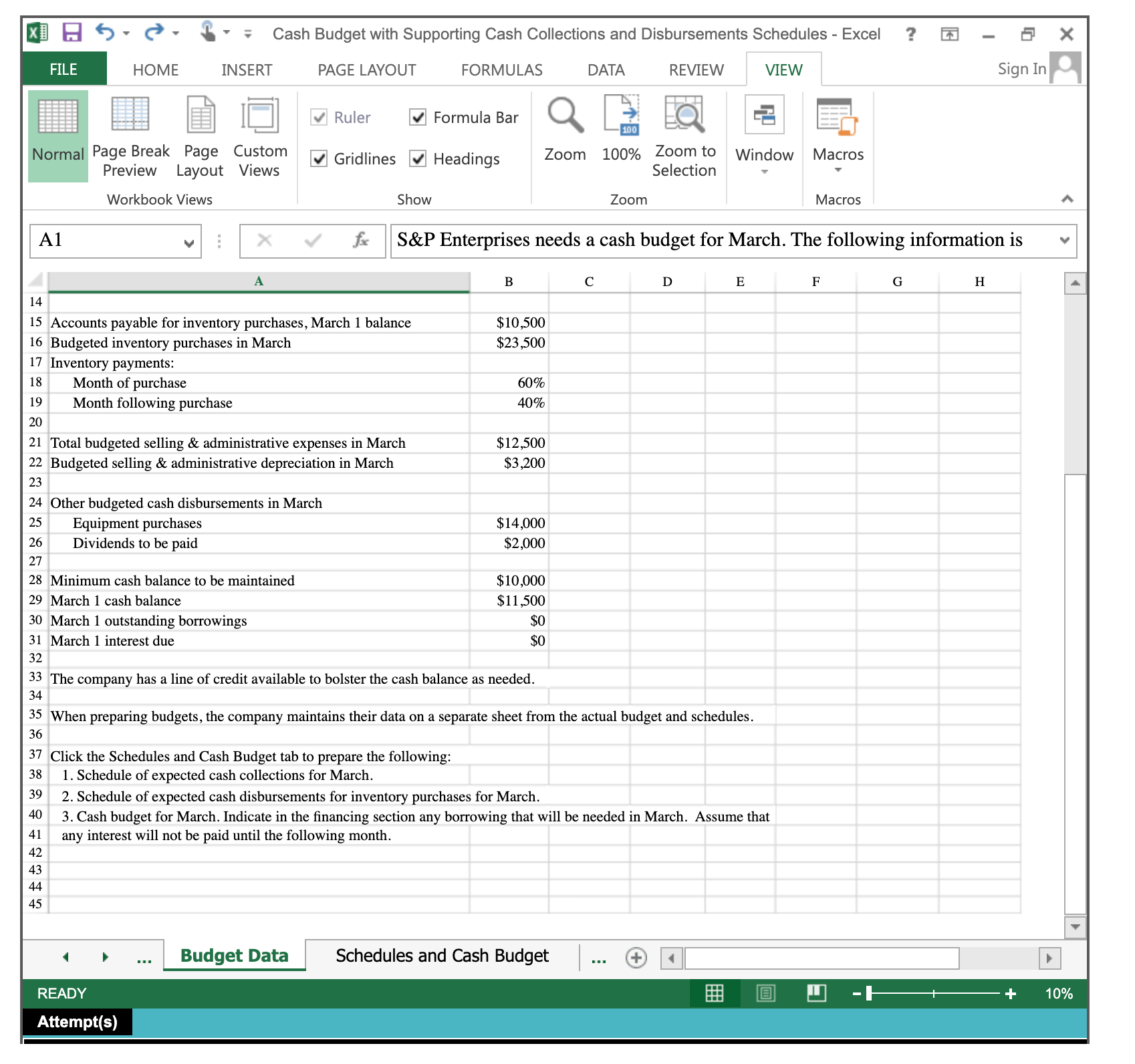The image size is (1135, 1064).
Task: Uncheck the Gridlines checkbox
Action: 318,159
